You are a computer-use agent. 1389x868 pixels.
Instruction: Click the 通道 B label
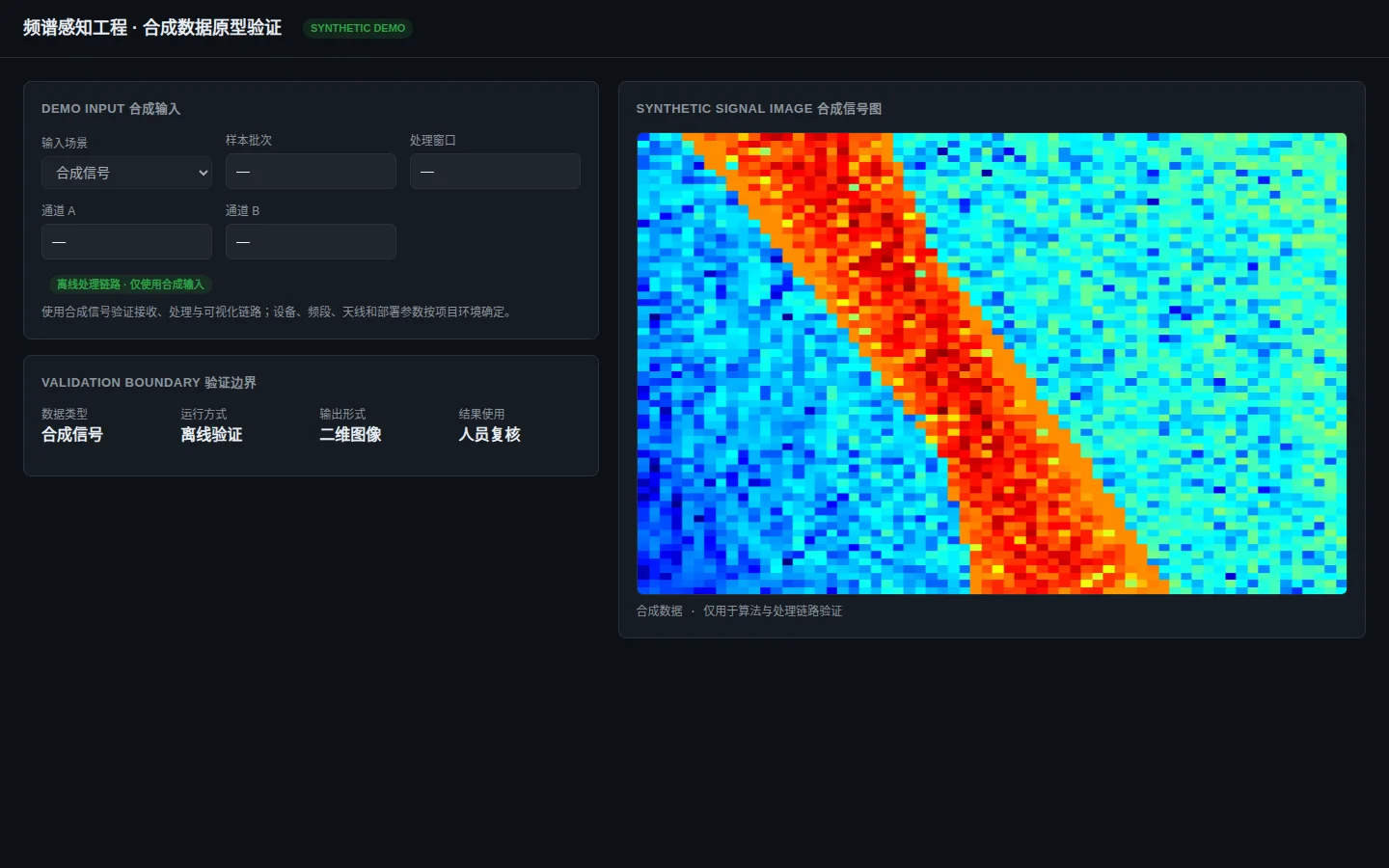pyautogui.click(x=243, y=210)
